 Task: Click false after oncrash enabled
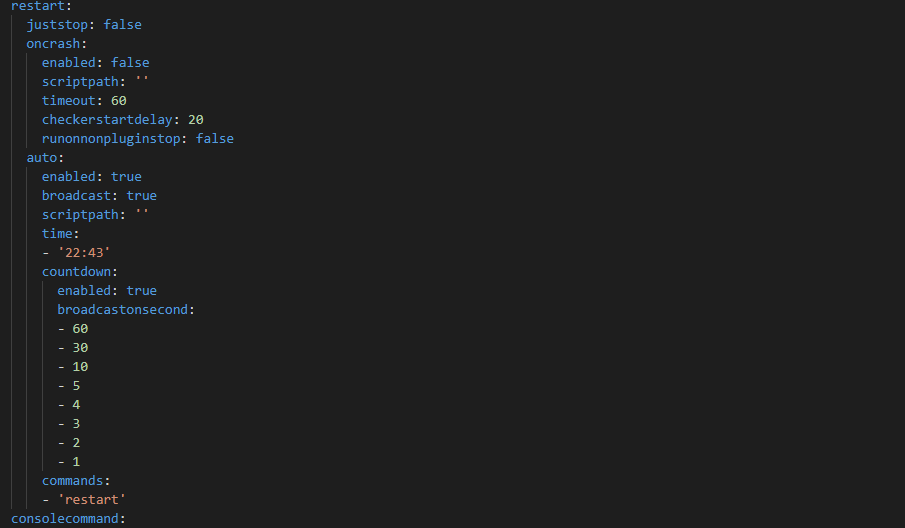point(130,63)
